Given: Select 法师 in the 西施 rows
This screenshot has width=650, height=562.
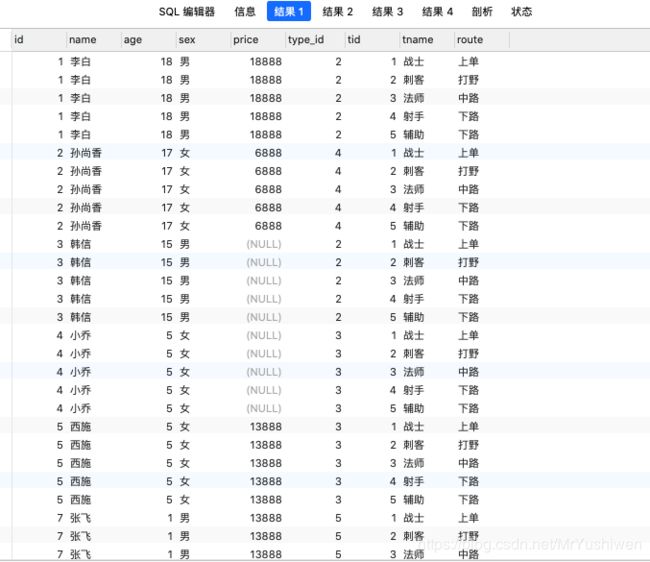Looking at the screenshot, I should click(414, 463).
